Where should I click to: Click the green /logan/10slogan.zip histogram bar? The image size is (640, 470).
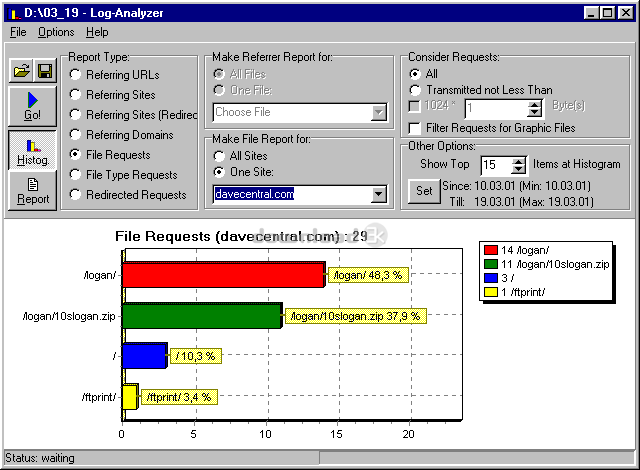click(202, 315)
